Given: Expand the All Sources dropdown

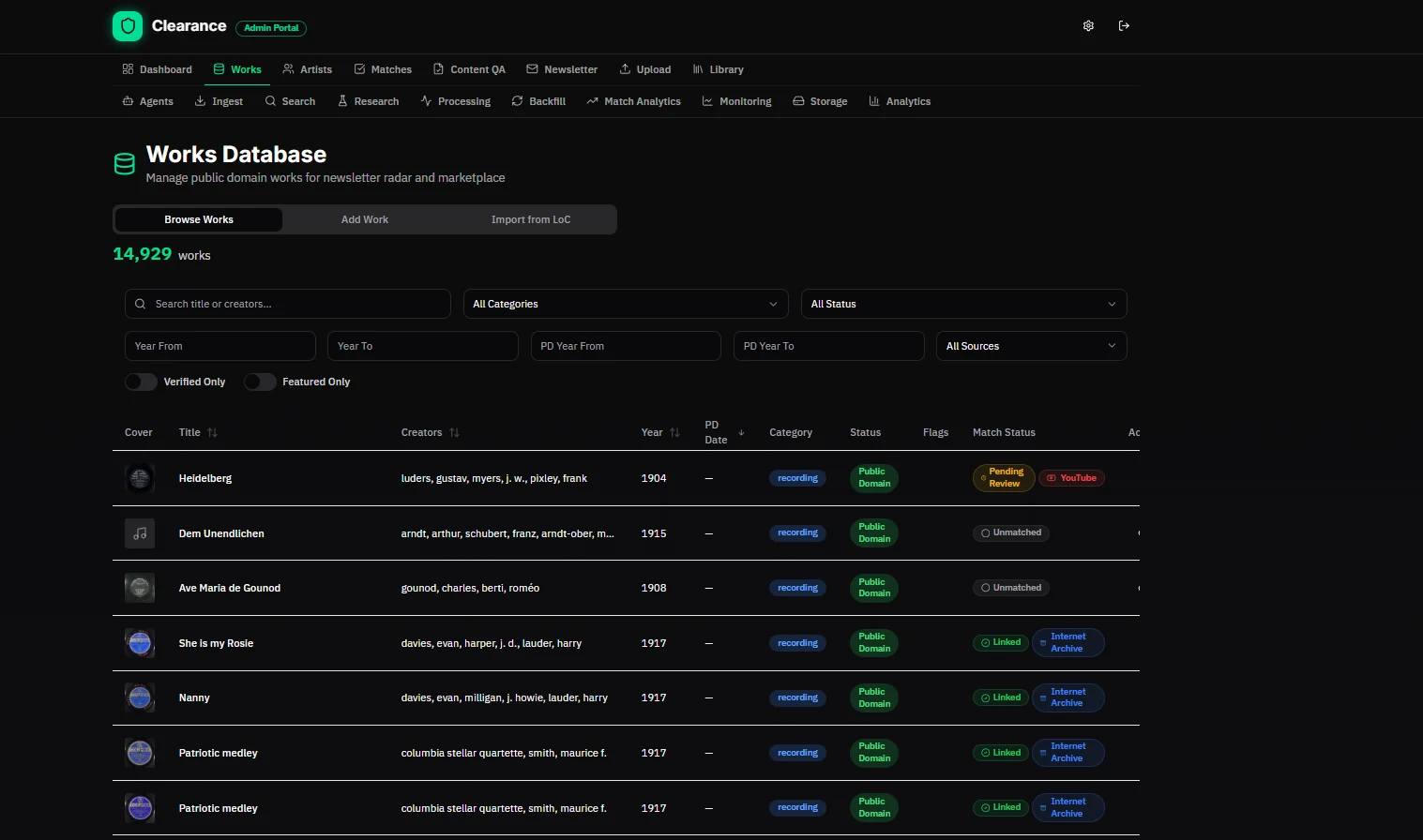Looking at the screenshot, I should pyautogui.click(x=1032, y=346).
